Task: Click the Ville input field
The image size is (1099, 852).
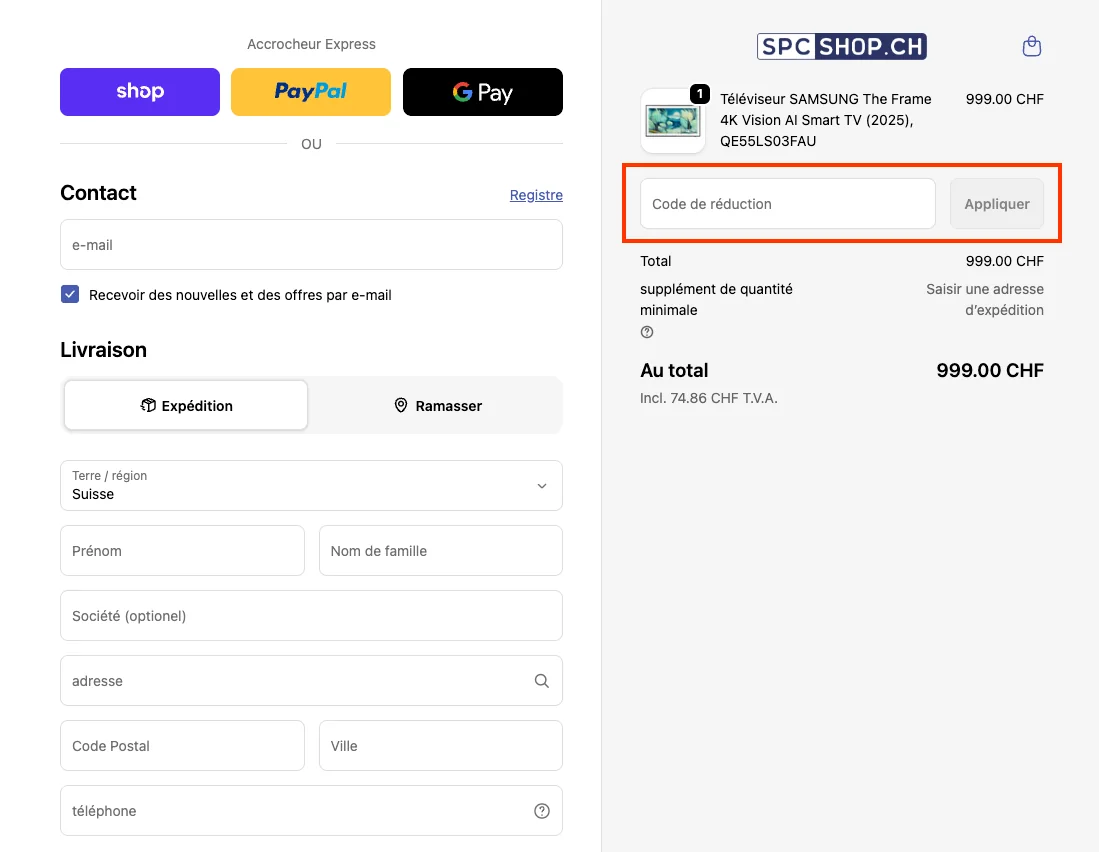Action: [x=440, y=746]
